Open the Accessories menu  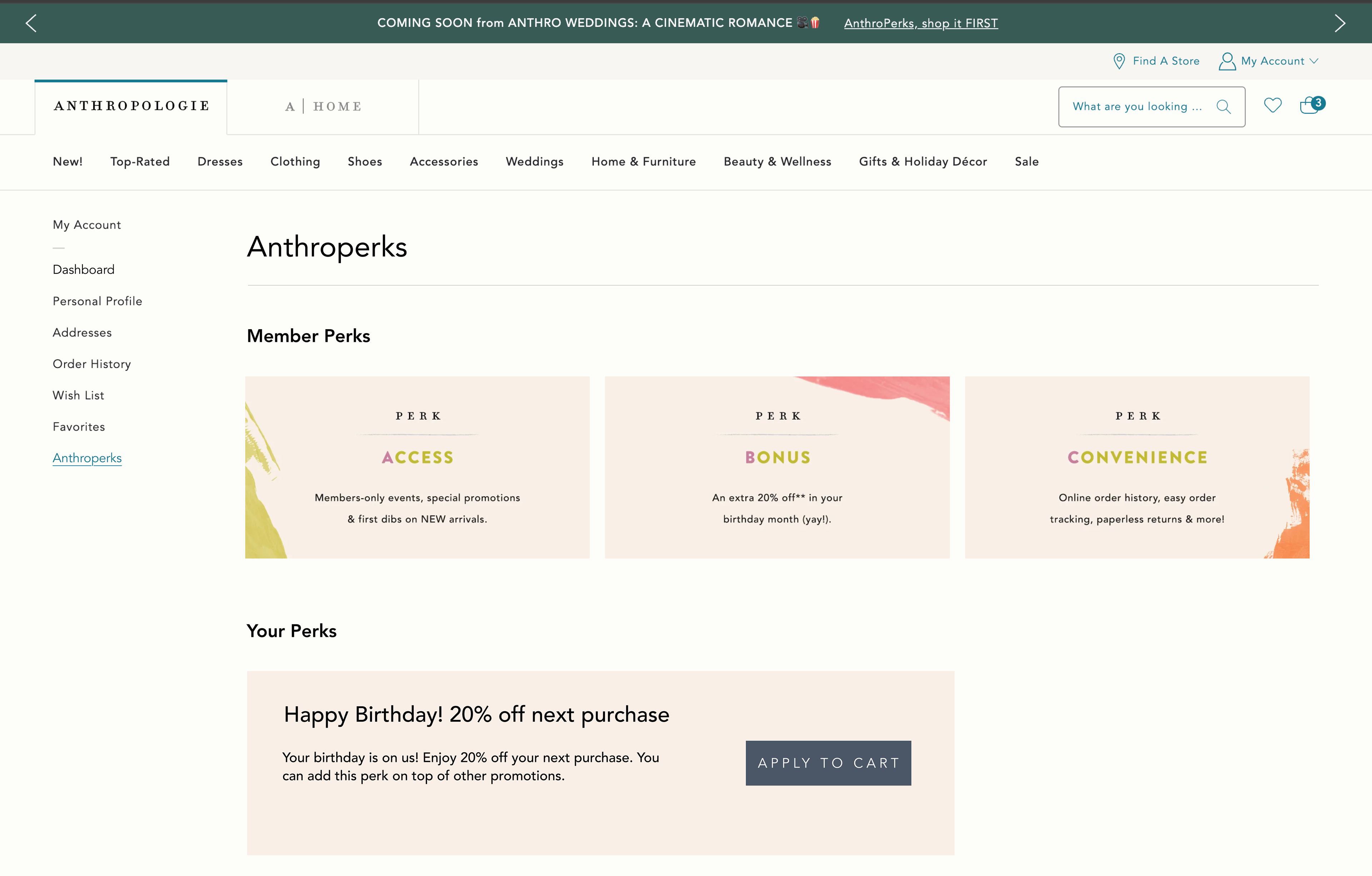(444, 162)
